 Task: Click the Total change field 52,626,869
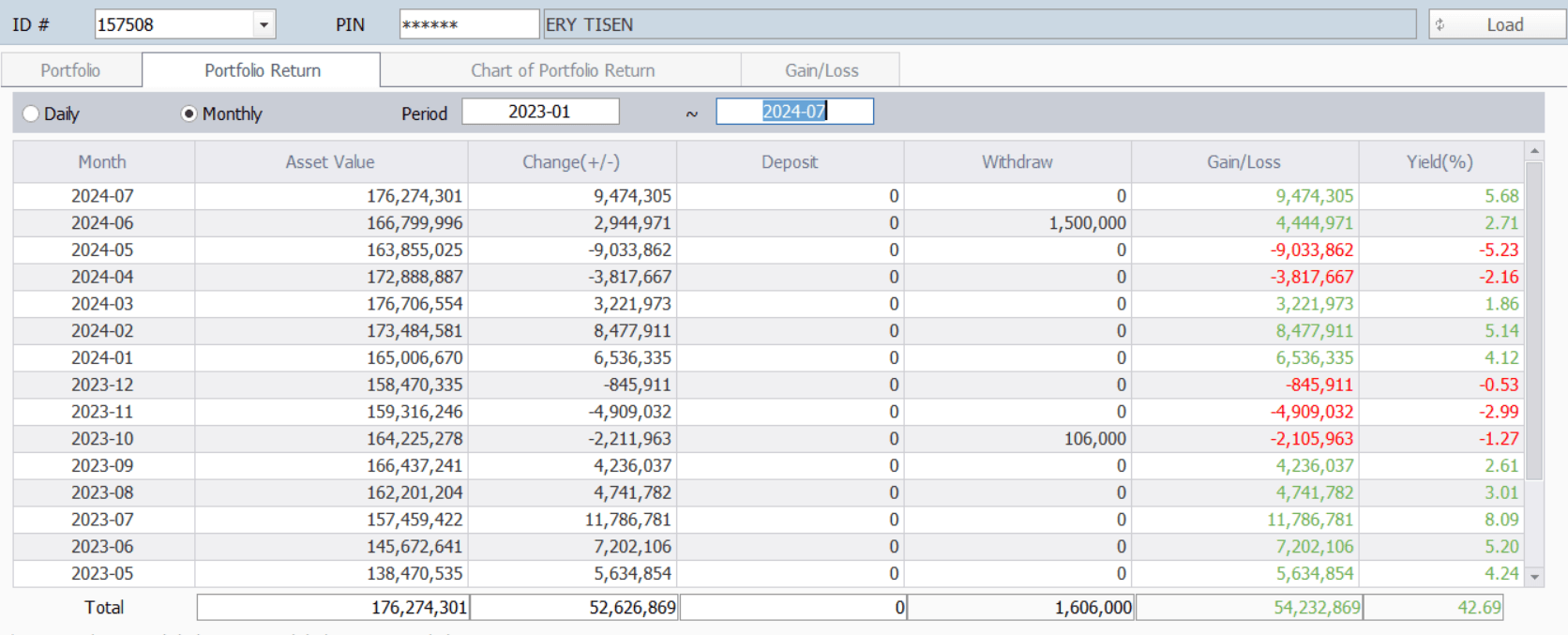click(574, 608)
